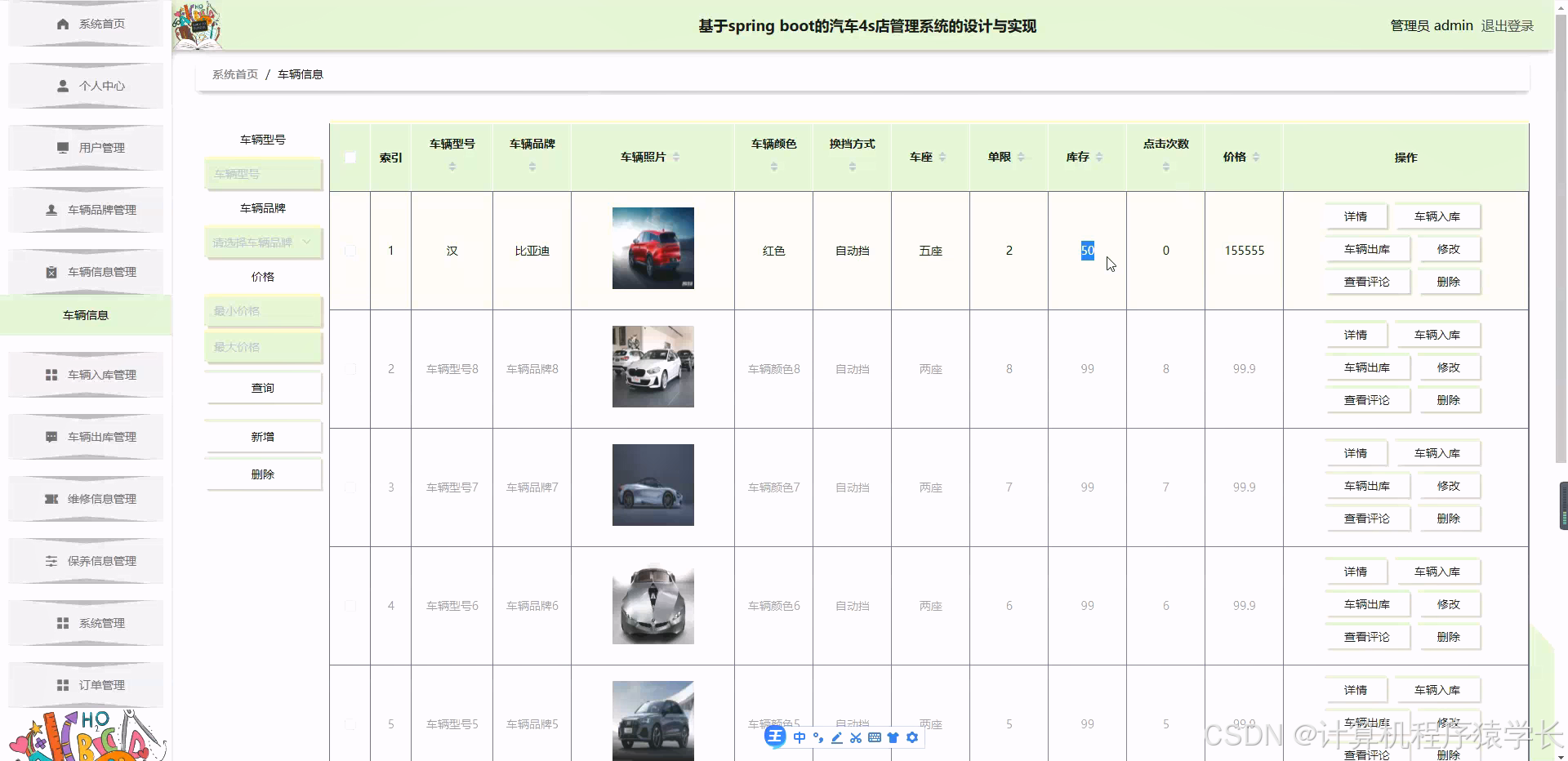The height and width of the screenshot is (761, 1568).
Task: Click the monitor icon beside 用户管理
Action: pyautogui.click(x=62, y=148)
